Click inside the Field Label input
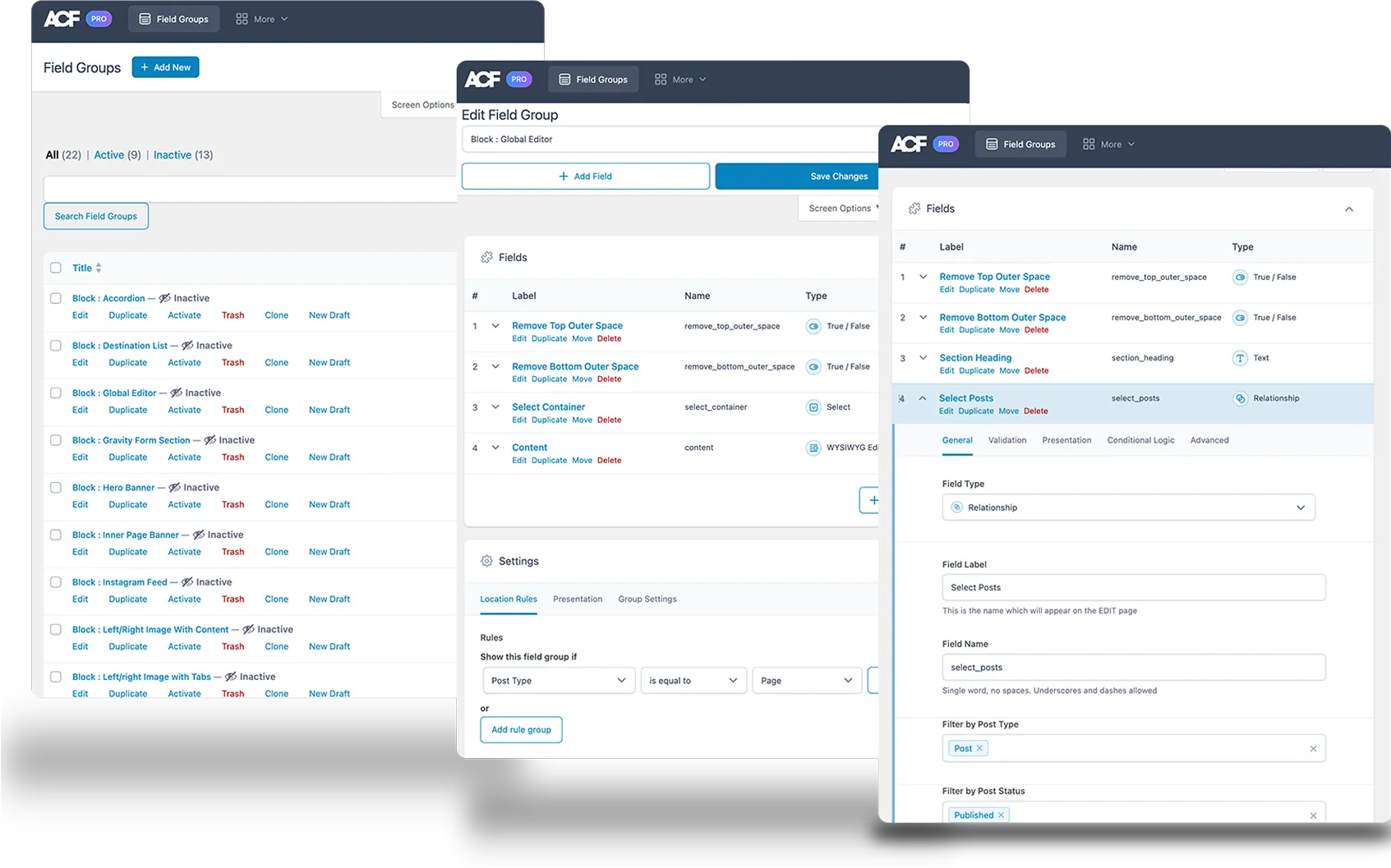This screenshot has width=1391, height=868. 1134,588
